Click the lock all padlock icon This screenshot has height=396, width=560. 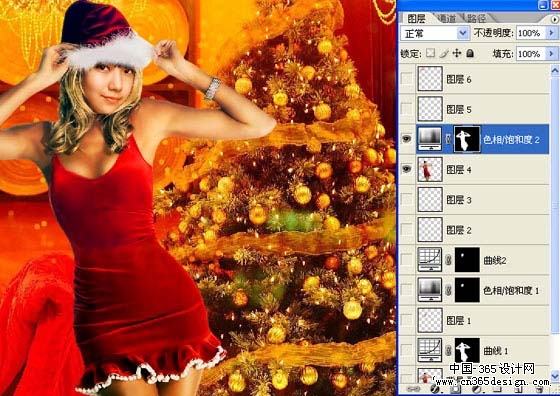tap(470, 54)
